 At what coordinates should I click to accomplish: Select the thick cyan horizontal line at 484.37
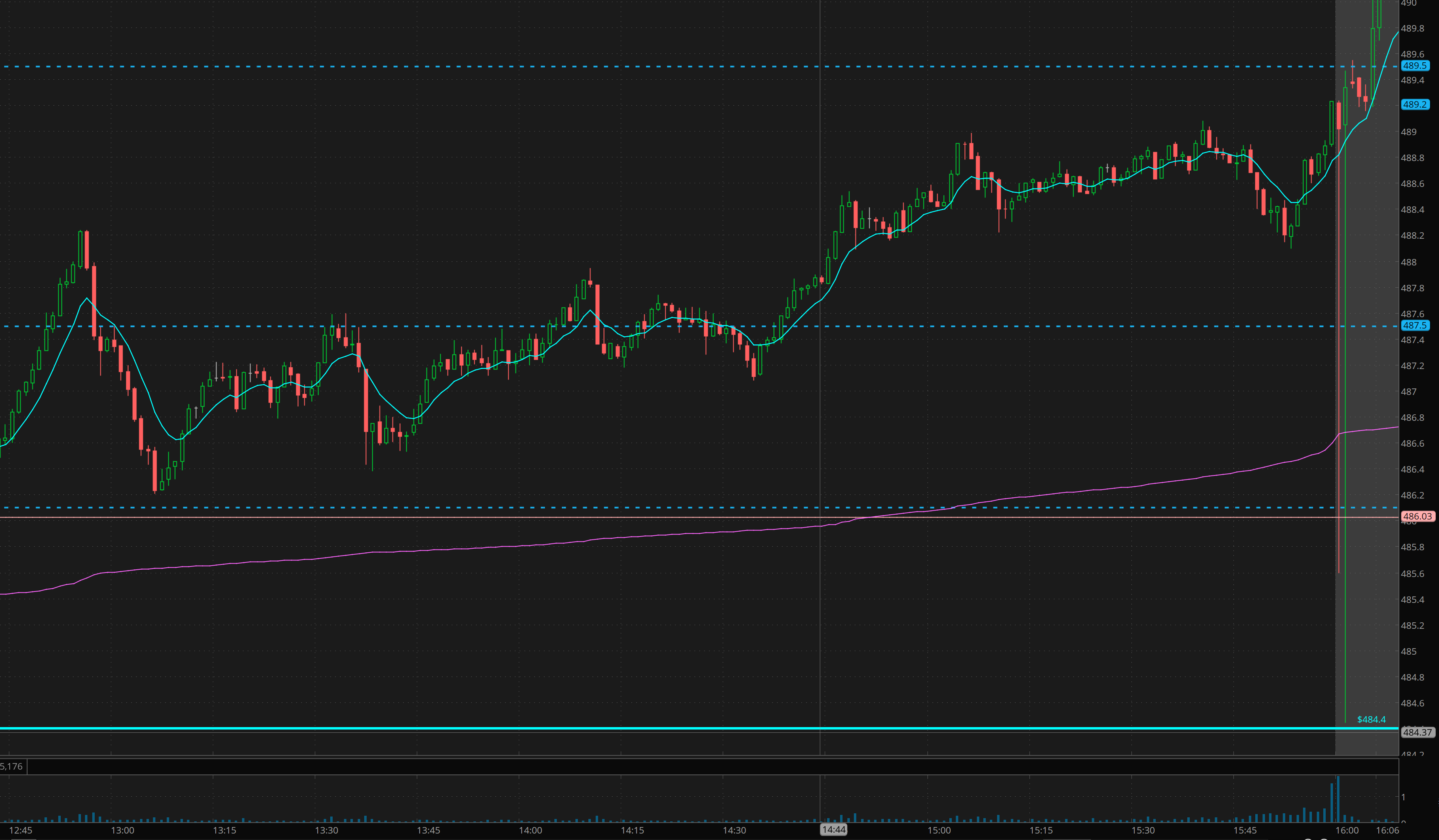571,729
